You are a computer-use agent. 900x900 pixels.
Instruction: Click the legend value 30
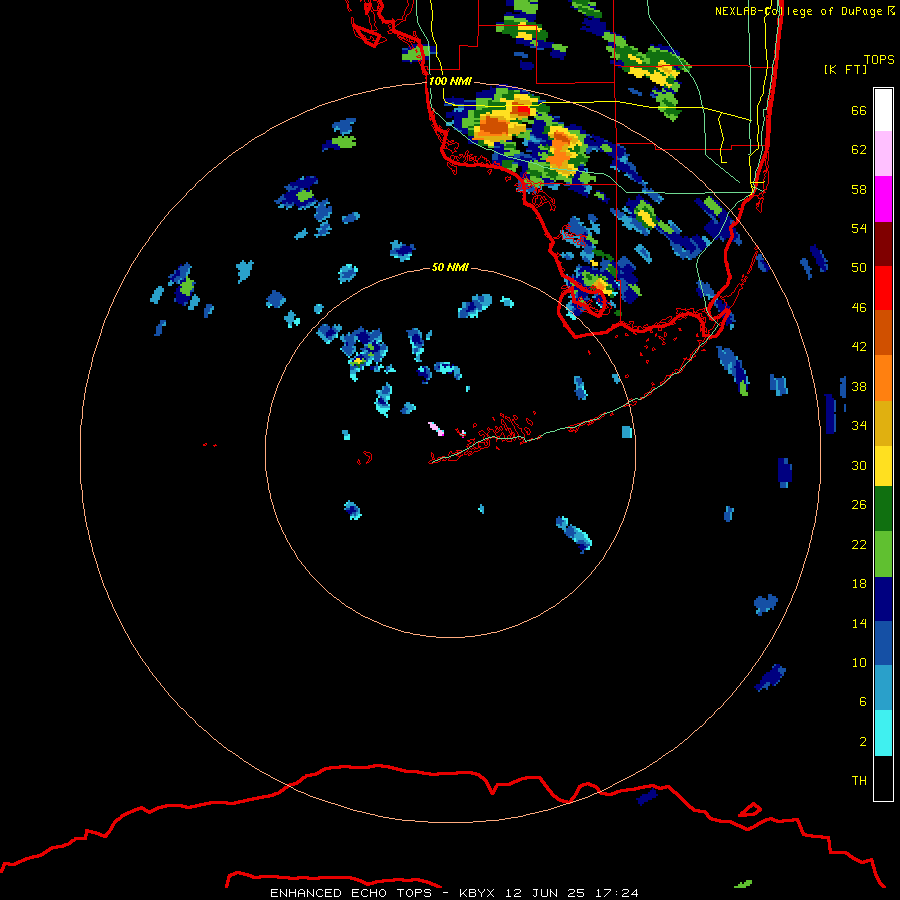click(x=859, y=465)
